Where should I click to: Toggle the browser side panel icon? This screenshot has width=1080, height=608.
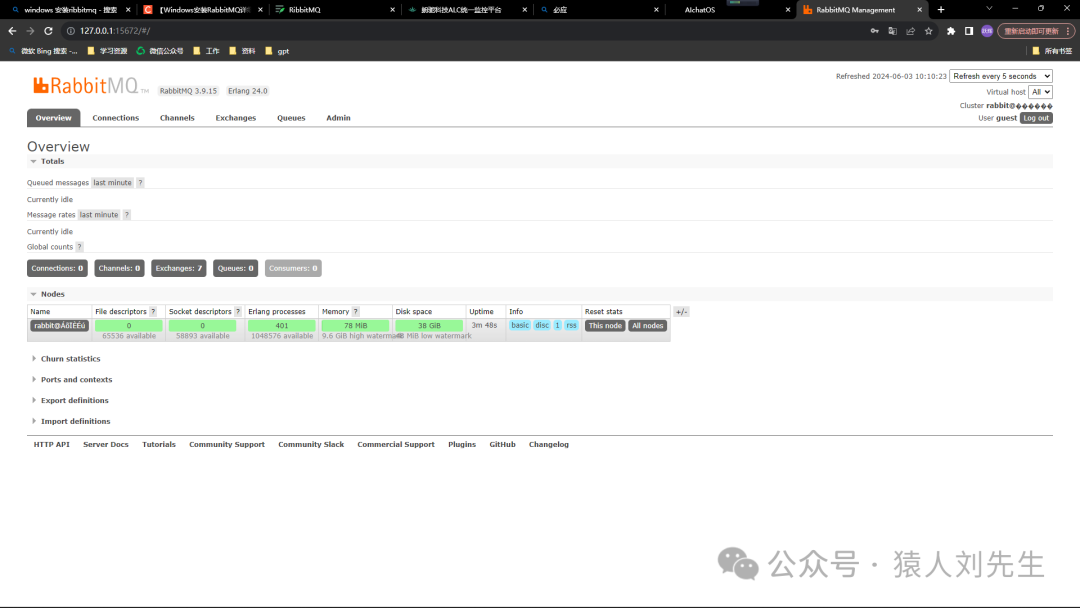tap(969, 31)
